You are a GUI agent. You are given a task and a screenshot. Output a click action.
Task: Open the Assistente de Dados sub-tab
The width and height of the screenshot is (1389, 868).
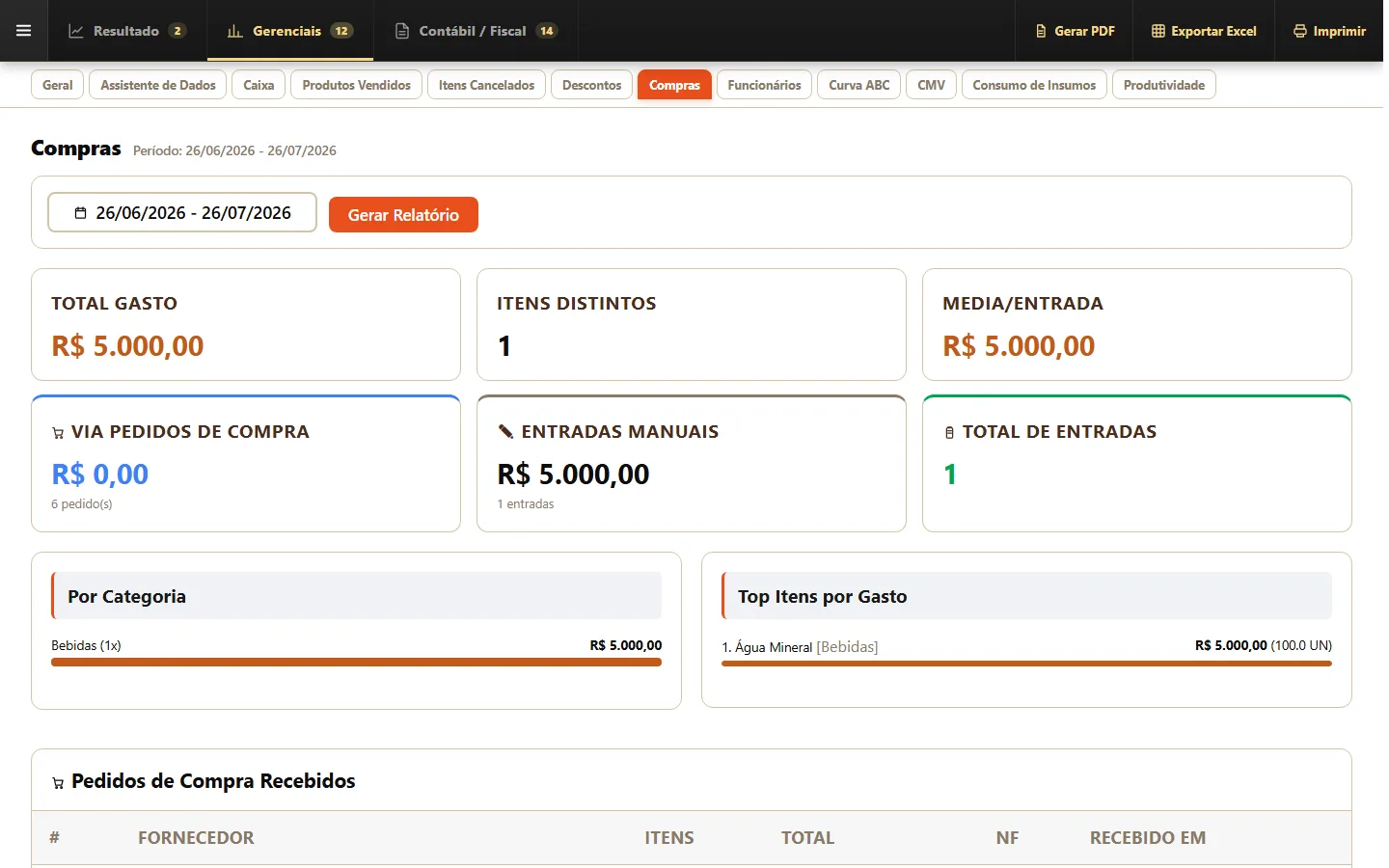point(158,85)
